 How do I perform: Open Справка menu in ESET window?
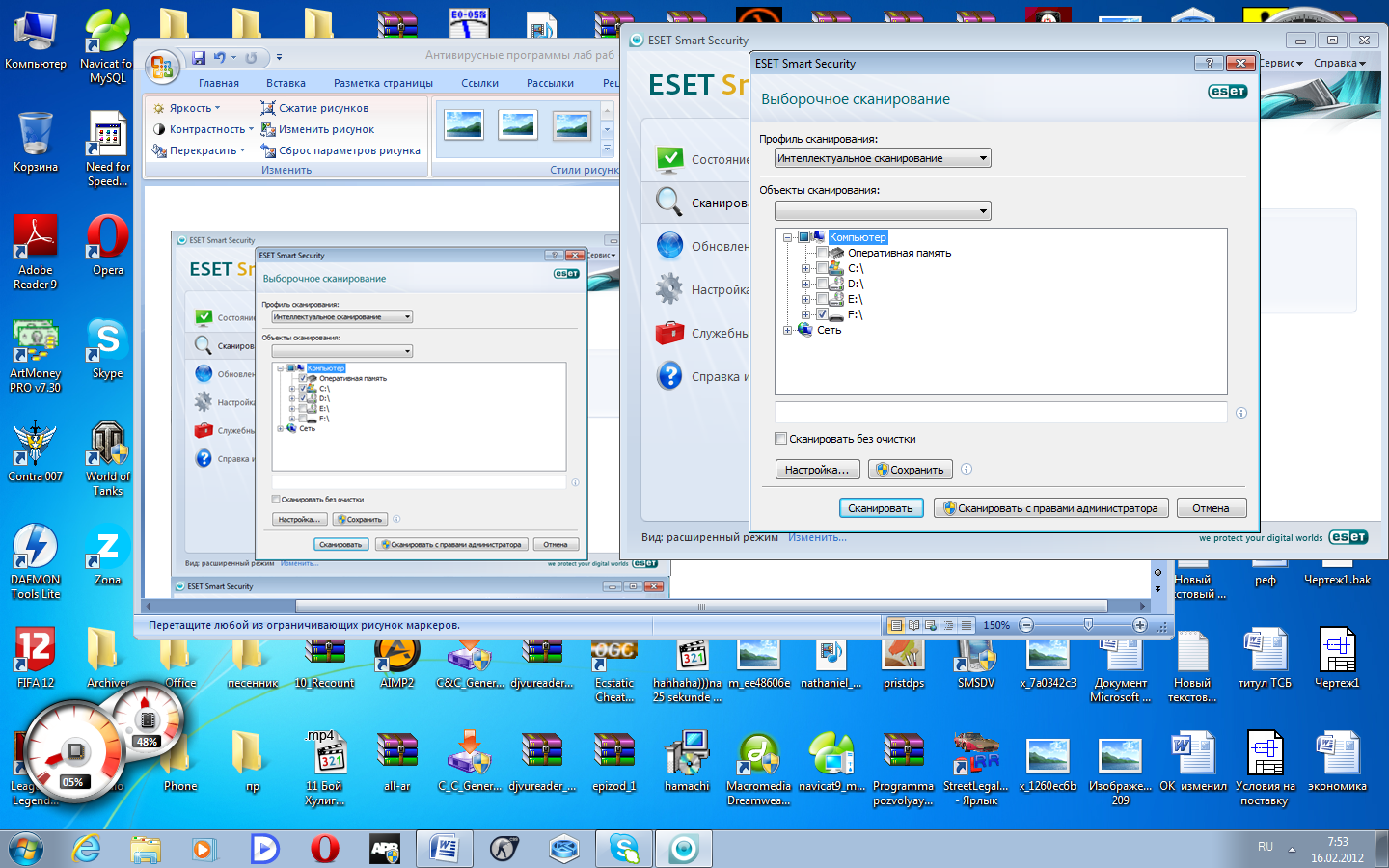tap(1340, 63)
